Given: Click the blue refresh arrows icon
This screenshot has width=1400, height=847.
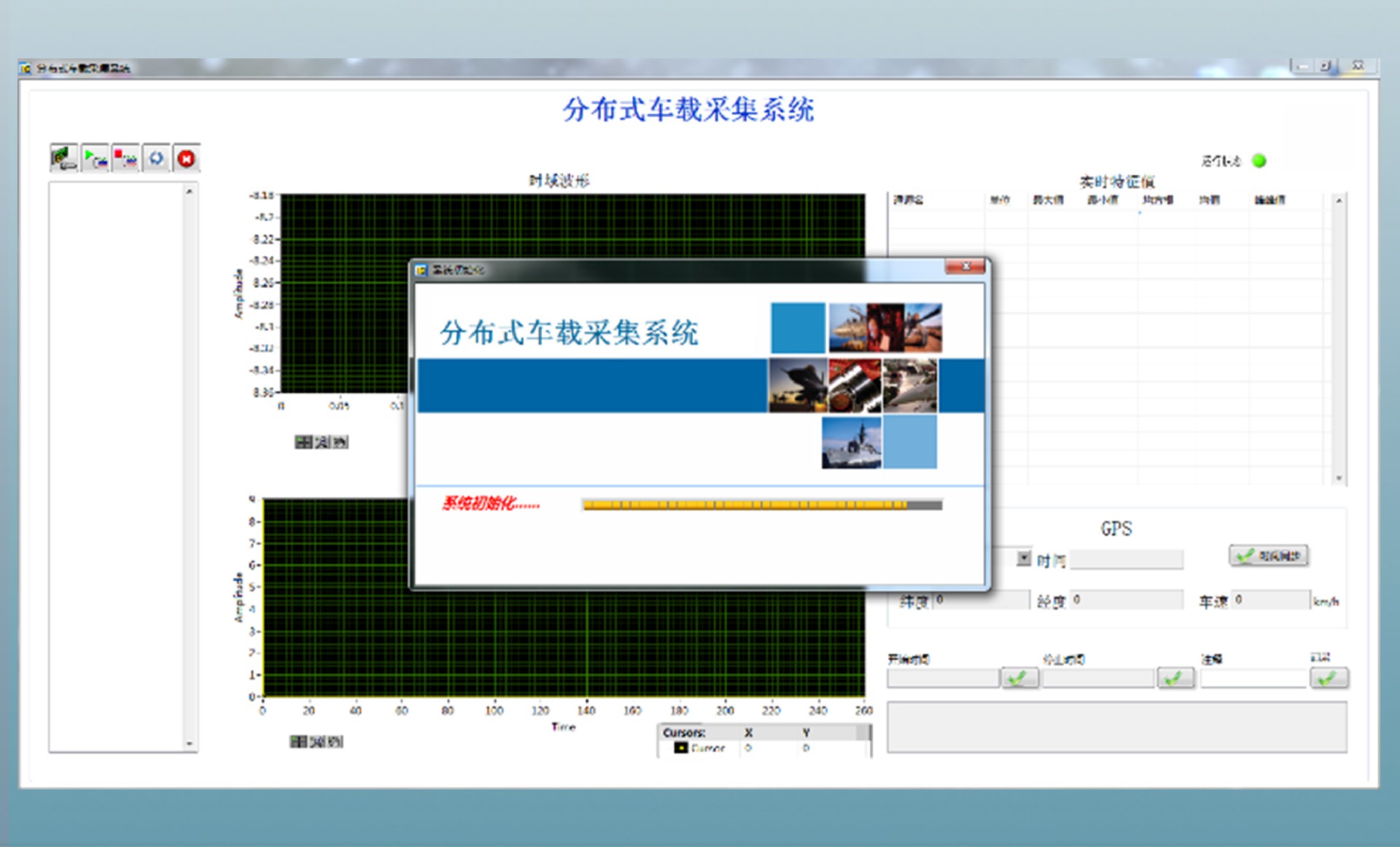Looking at the screenshot, I should coord(156,157).
